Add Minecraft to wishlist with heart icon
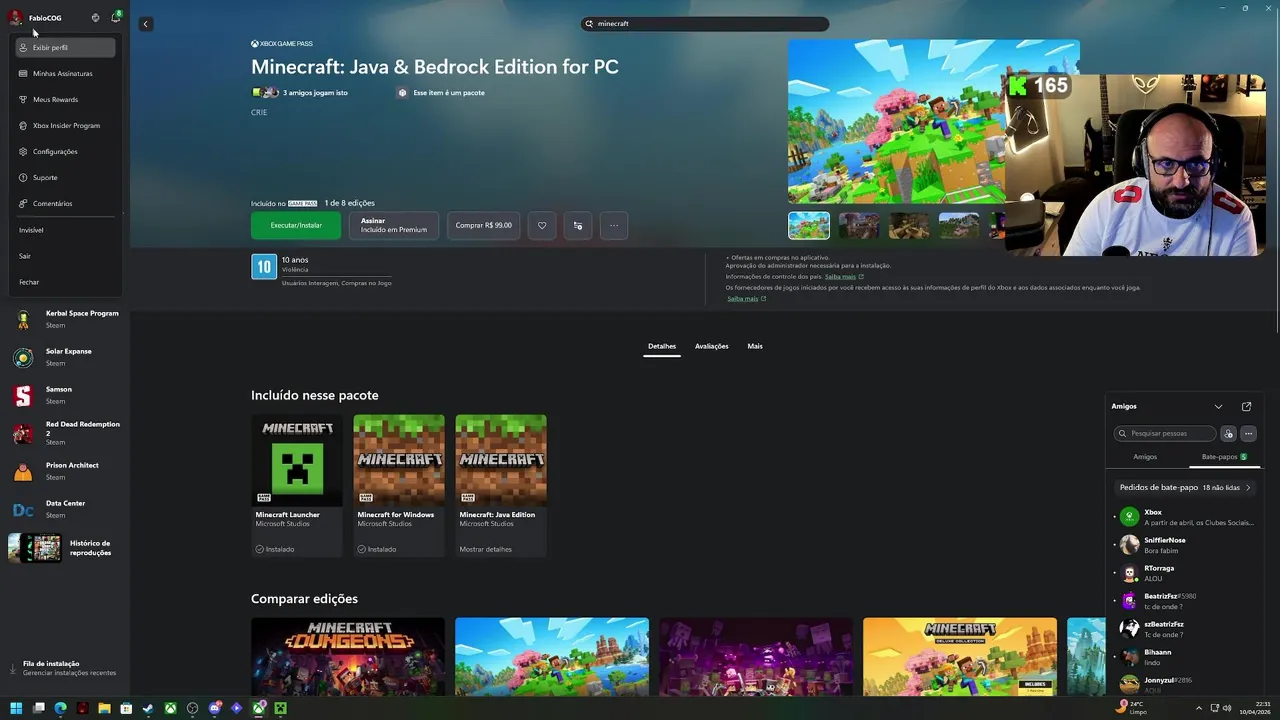The image size is (1280, 720). pyautogui.click(x=542, y=225)
